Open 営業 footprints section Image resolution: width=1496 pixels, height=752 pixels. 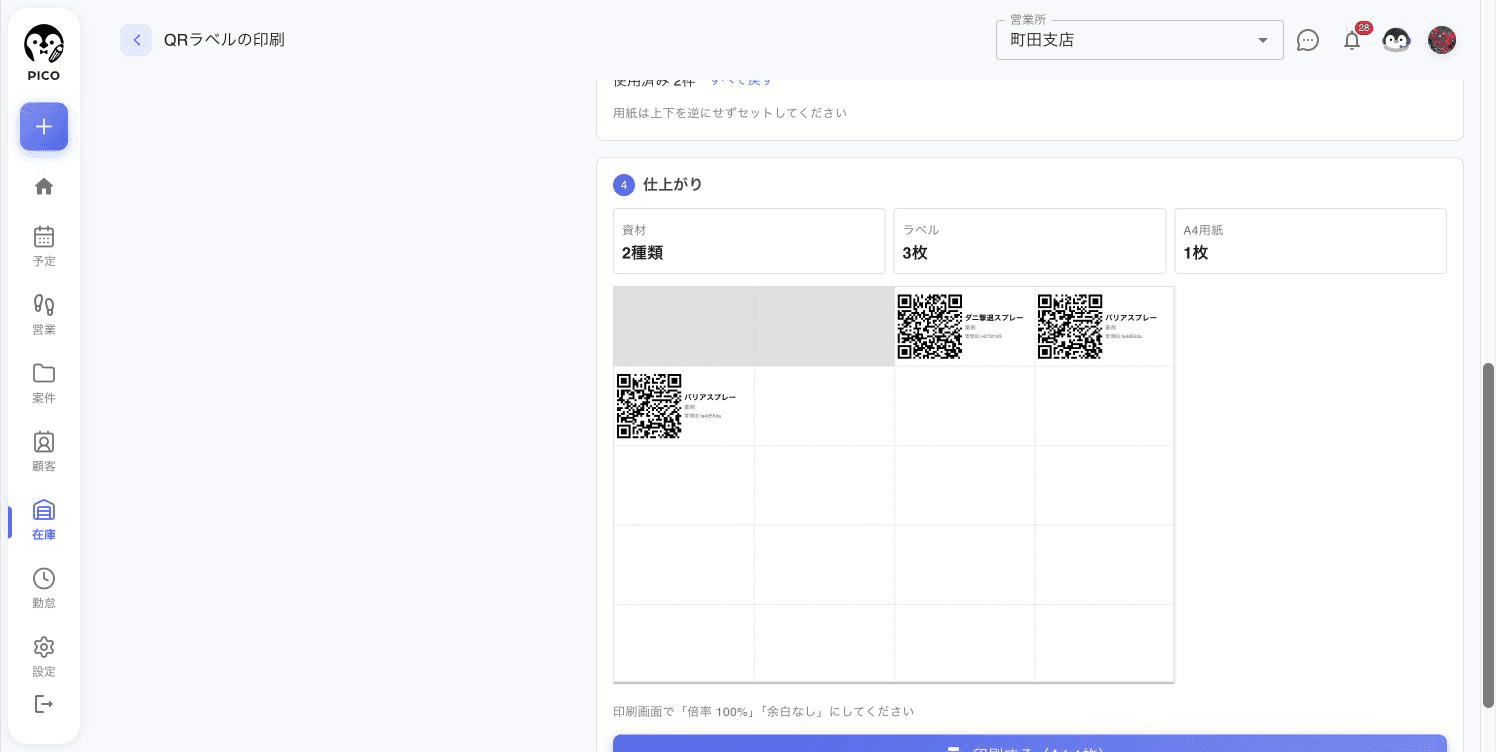pos(44,314)
